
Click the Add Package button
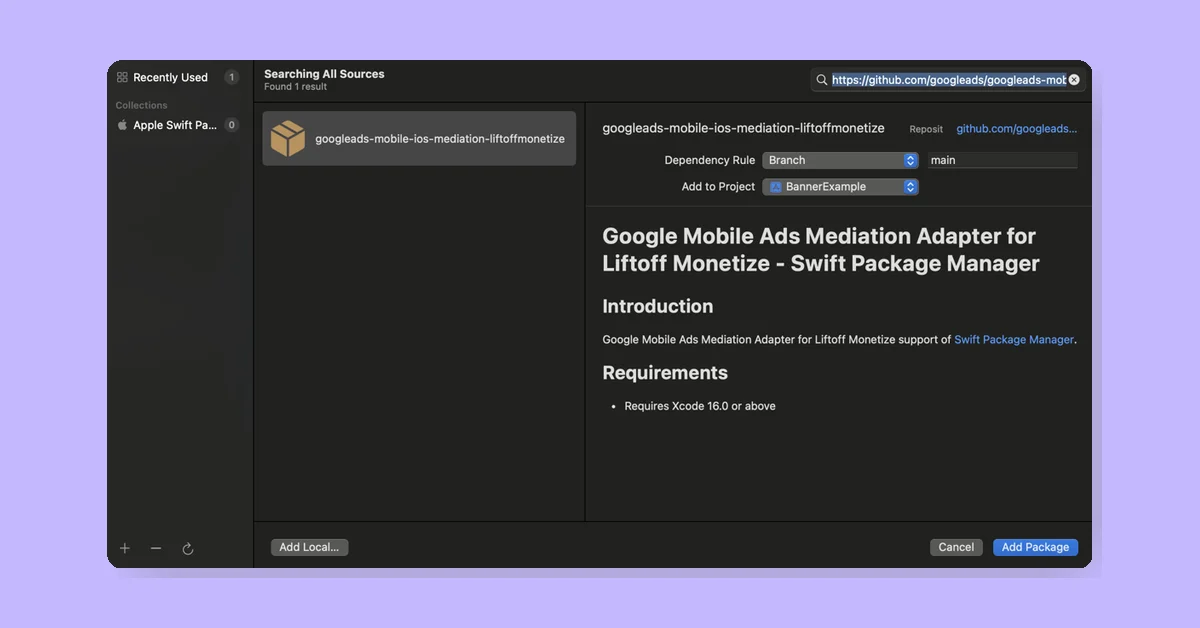(x=1035, y=547)
